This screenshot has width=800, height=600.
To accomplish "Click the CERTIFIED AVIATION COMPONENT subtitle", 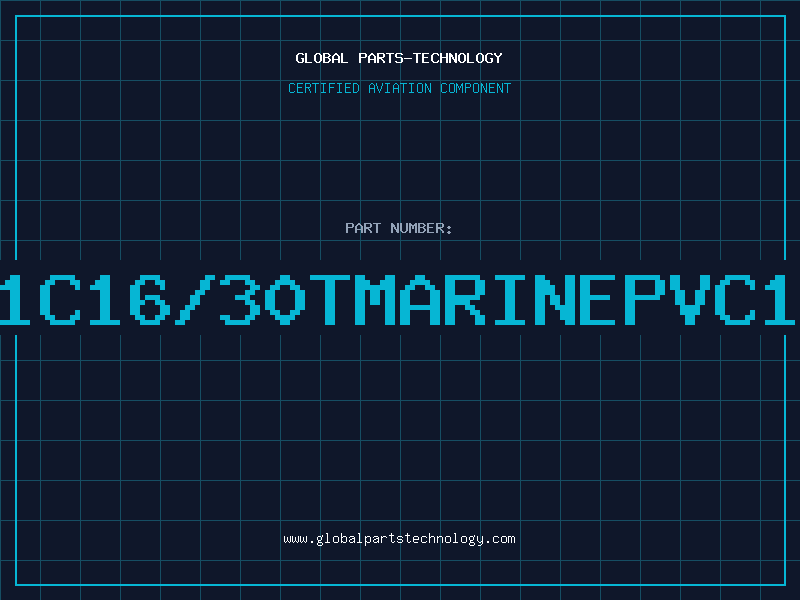I will click(399, 88).
